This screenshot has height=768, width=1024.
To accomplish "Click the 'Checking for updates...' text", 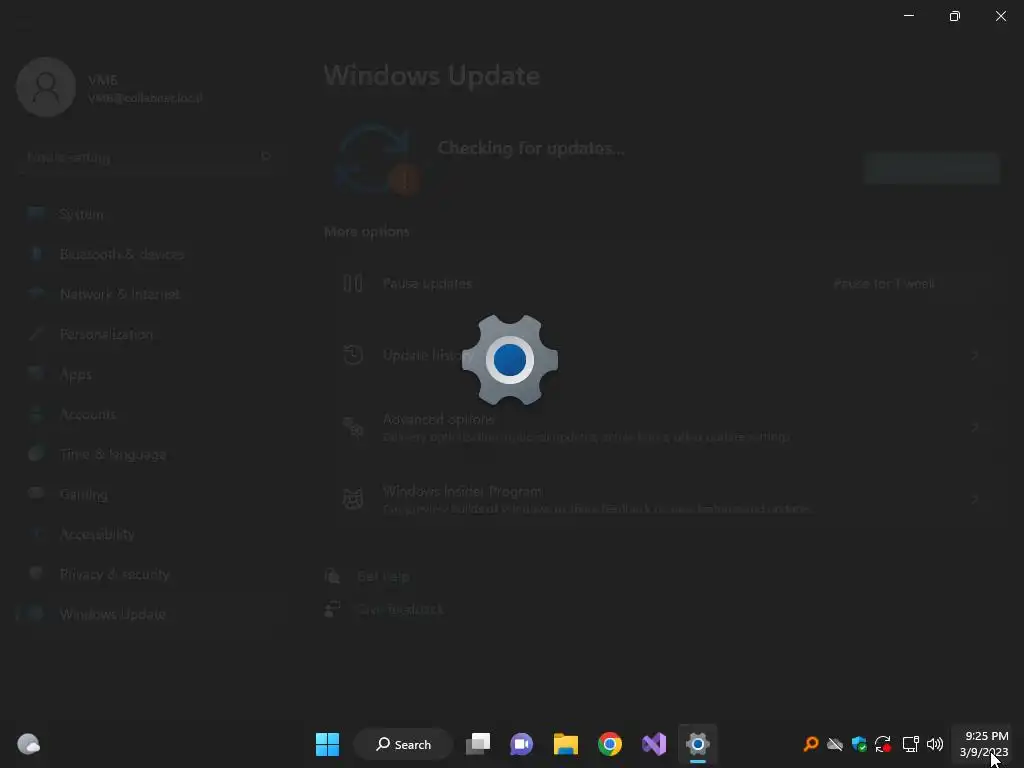I will pos(531,148).
